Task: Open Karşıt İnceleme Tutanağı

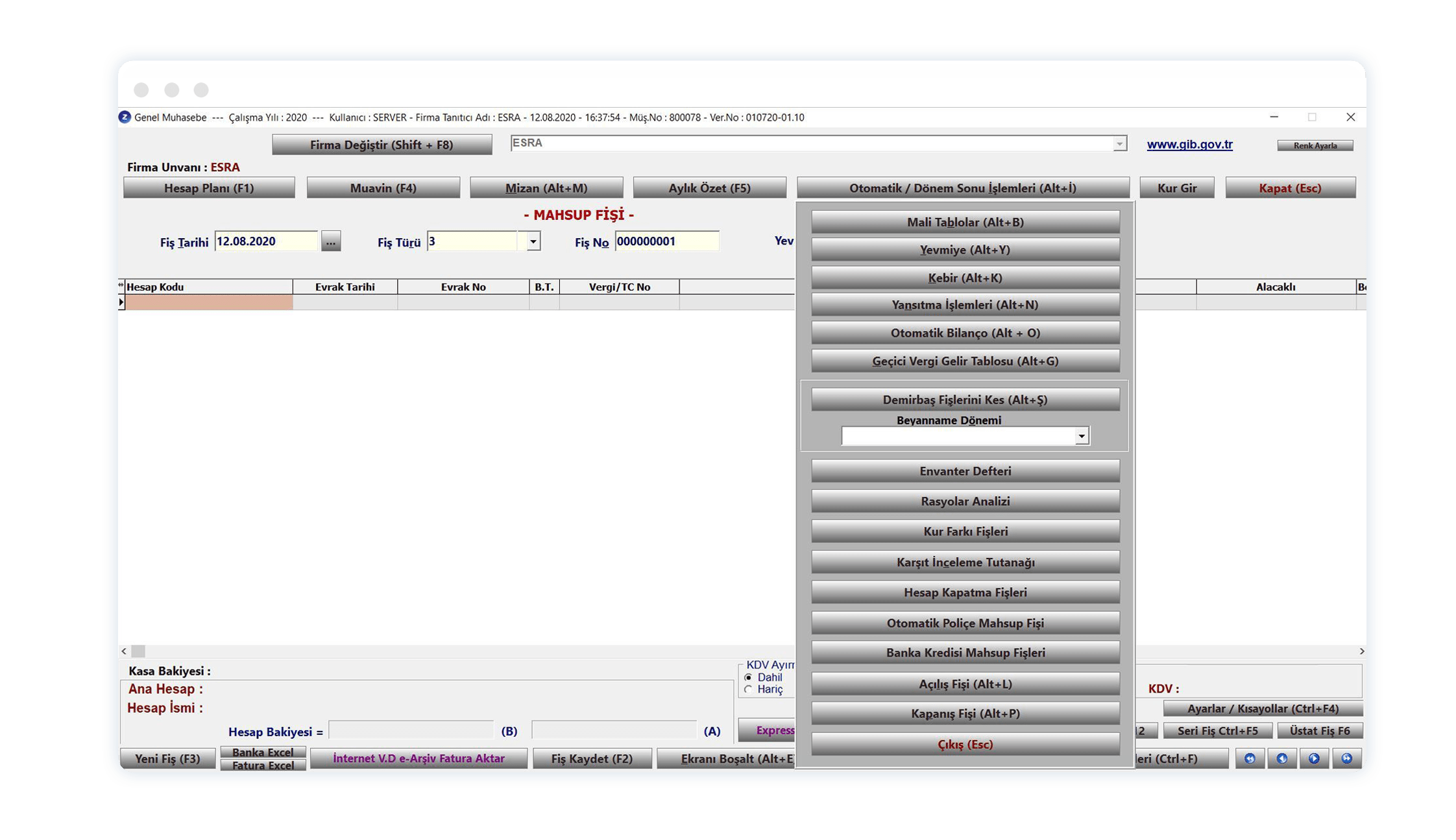Action: click(x=965, y=562)
